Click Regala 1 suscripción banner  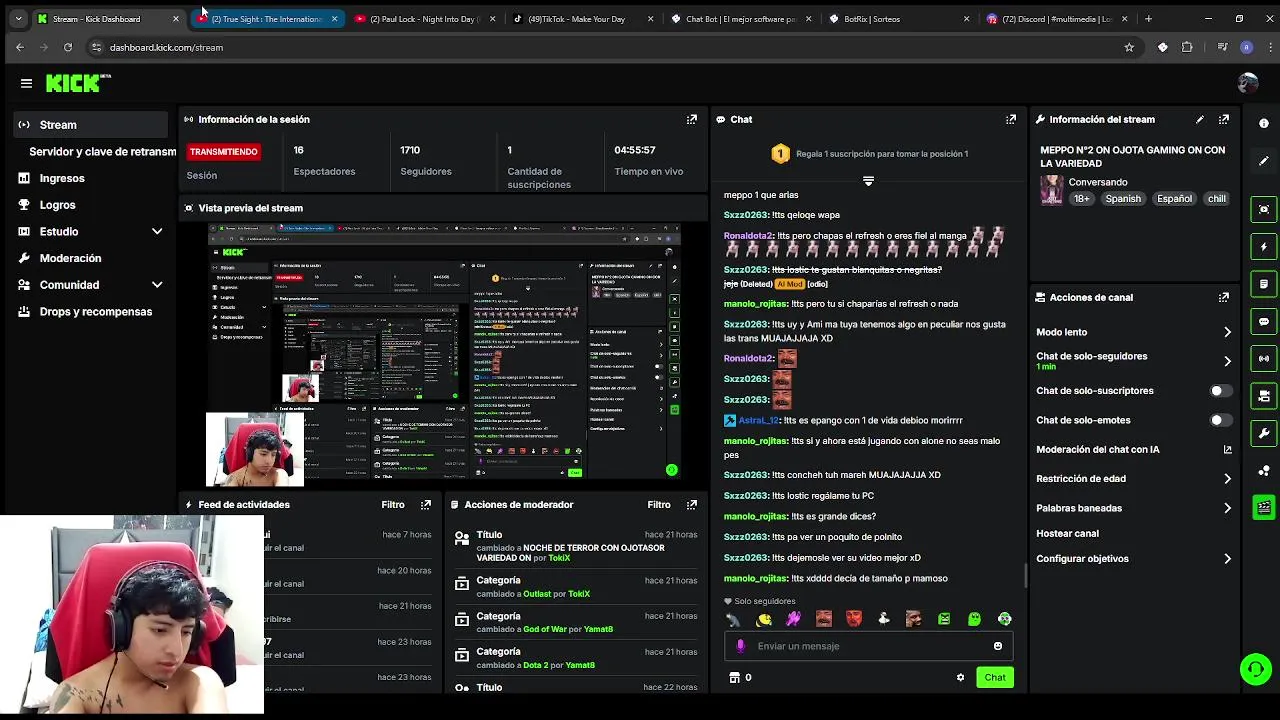pos(868,154)
